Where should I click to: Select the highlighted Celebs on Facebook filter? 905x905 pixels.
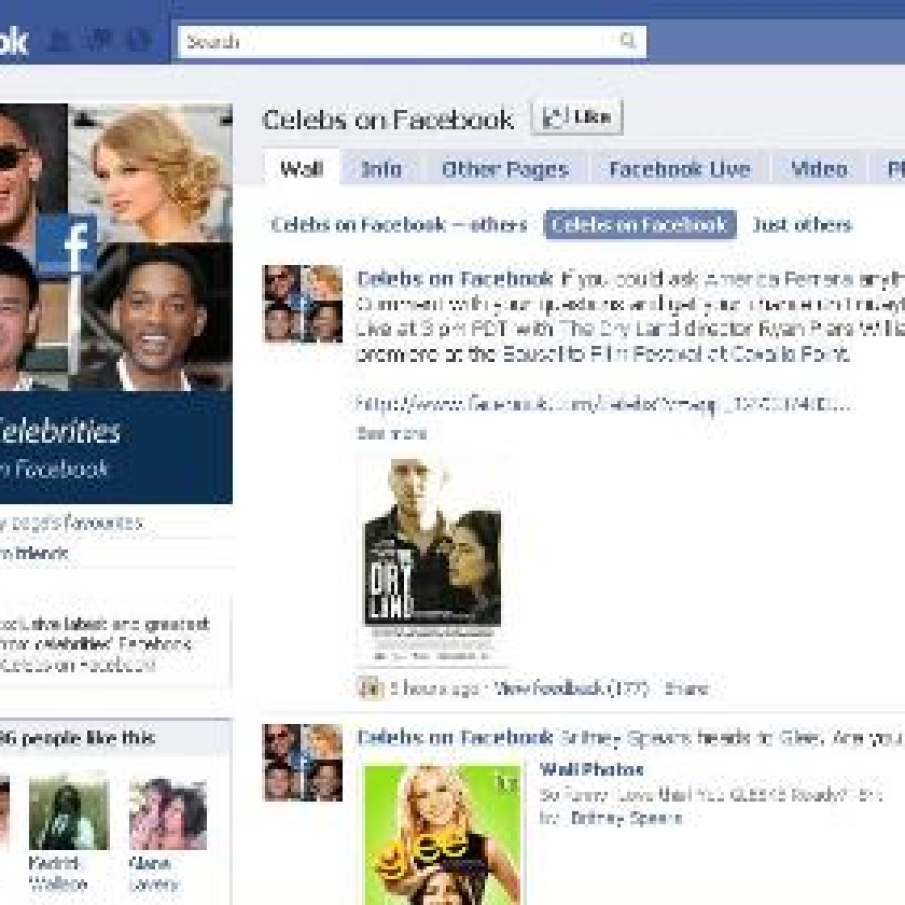tap(640, 225)
